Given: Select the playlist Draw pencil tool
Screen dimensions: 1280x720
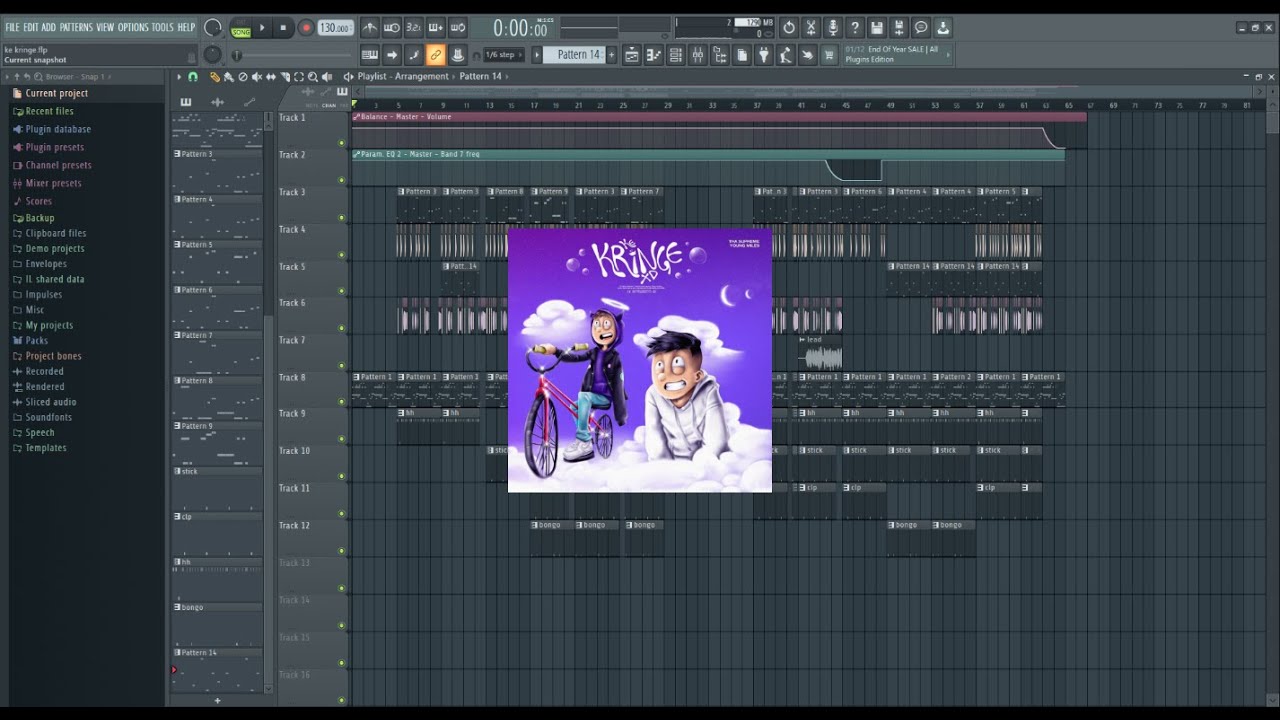Looking at the screenshot, I should (215, 77).
